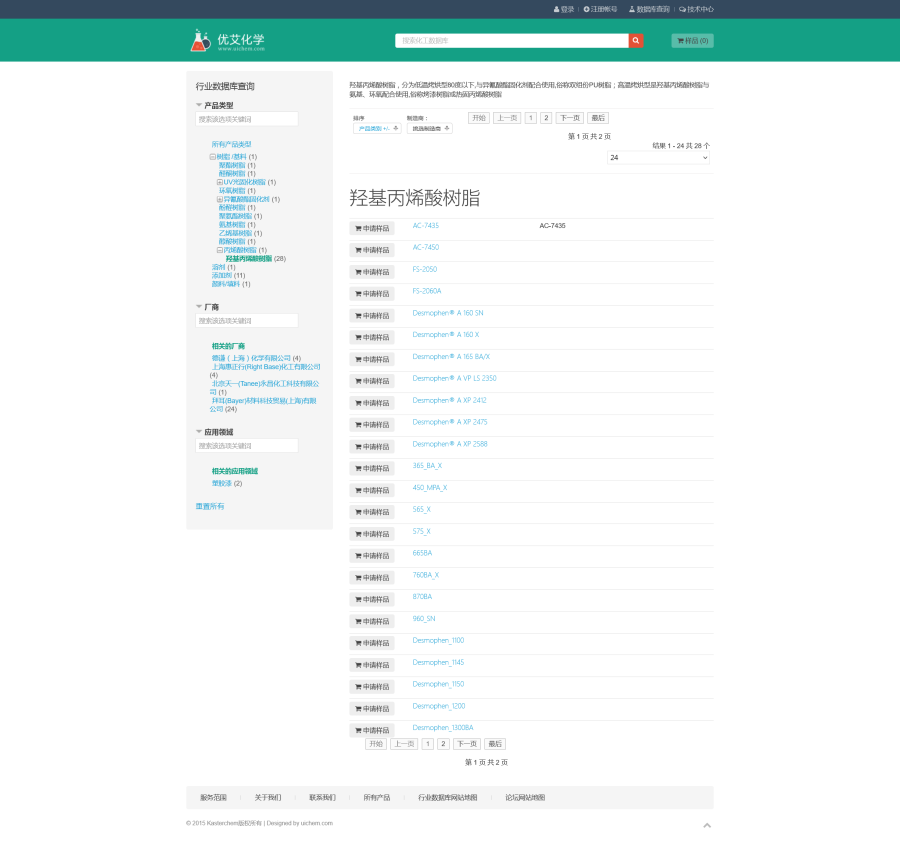Click 重置所有 to reset filters
Viewport: 900px width, 848px height.
[210, 506]
